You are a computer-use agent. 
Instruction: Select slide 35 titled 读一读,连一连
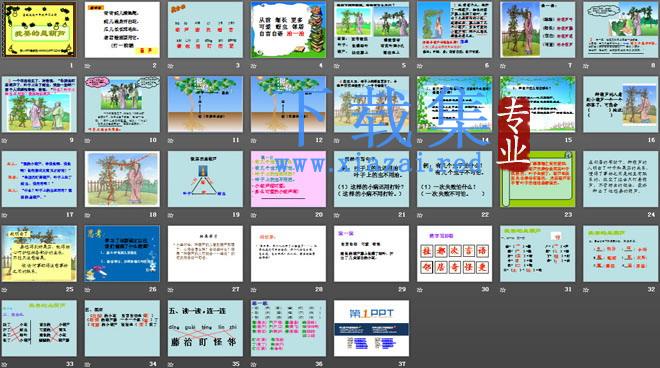click(205, 328)
